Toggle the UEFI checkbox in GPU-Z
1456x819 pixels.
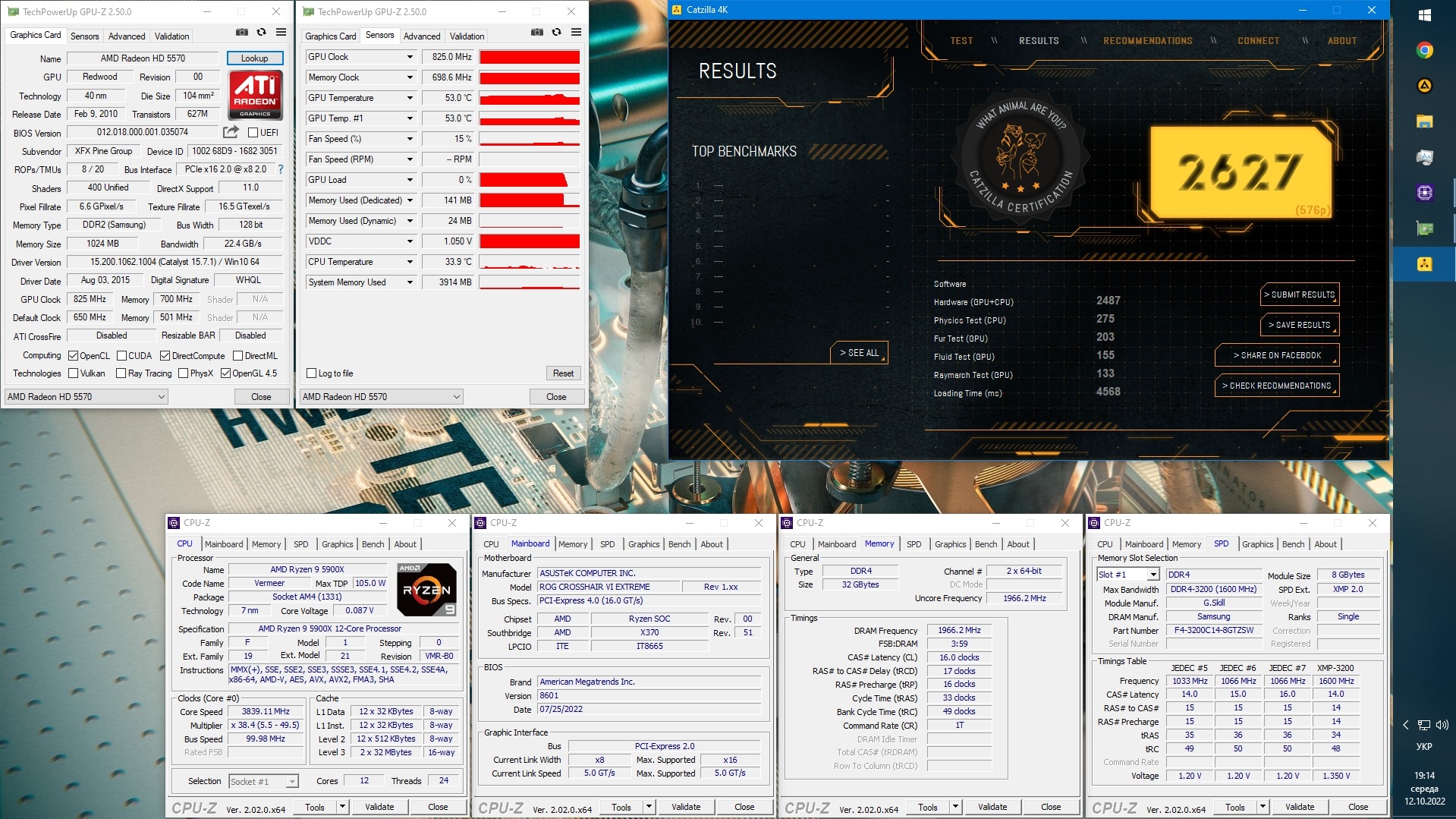click(253, 132)
